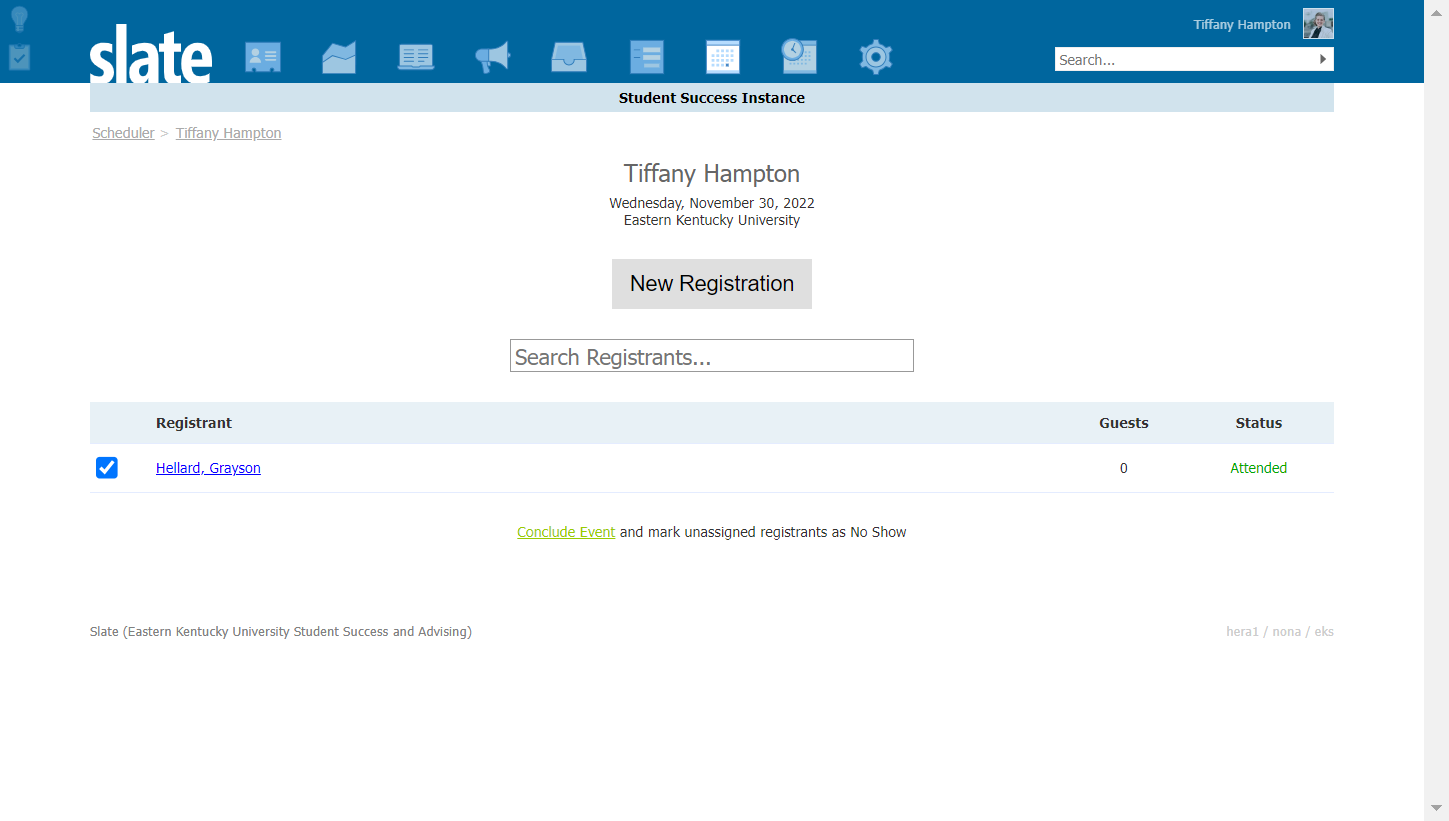Screen dimensions: 1449x821
Task: Focus the Search Registrants field
Action: [712, 356]
